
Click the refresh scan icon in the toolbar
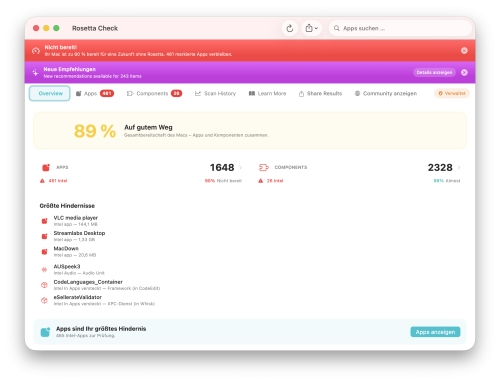pyautogui.click(x=290, y=28)
